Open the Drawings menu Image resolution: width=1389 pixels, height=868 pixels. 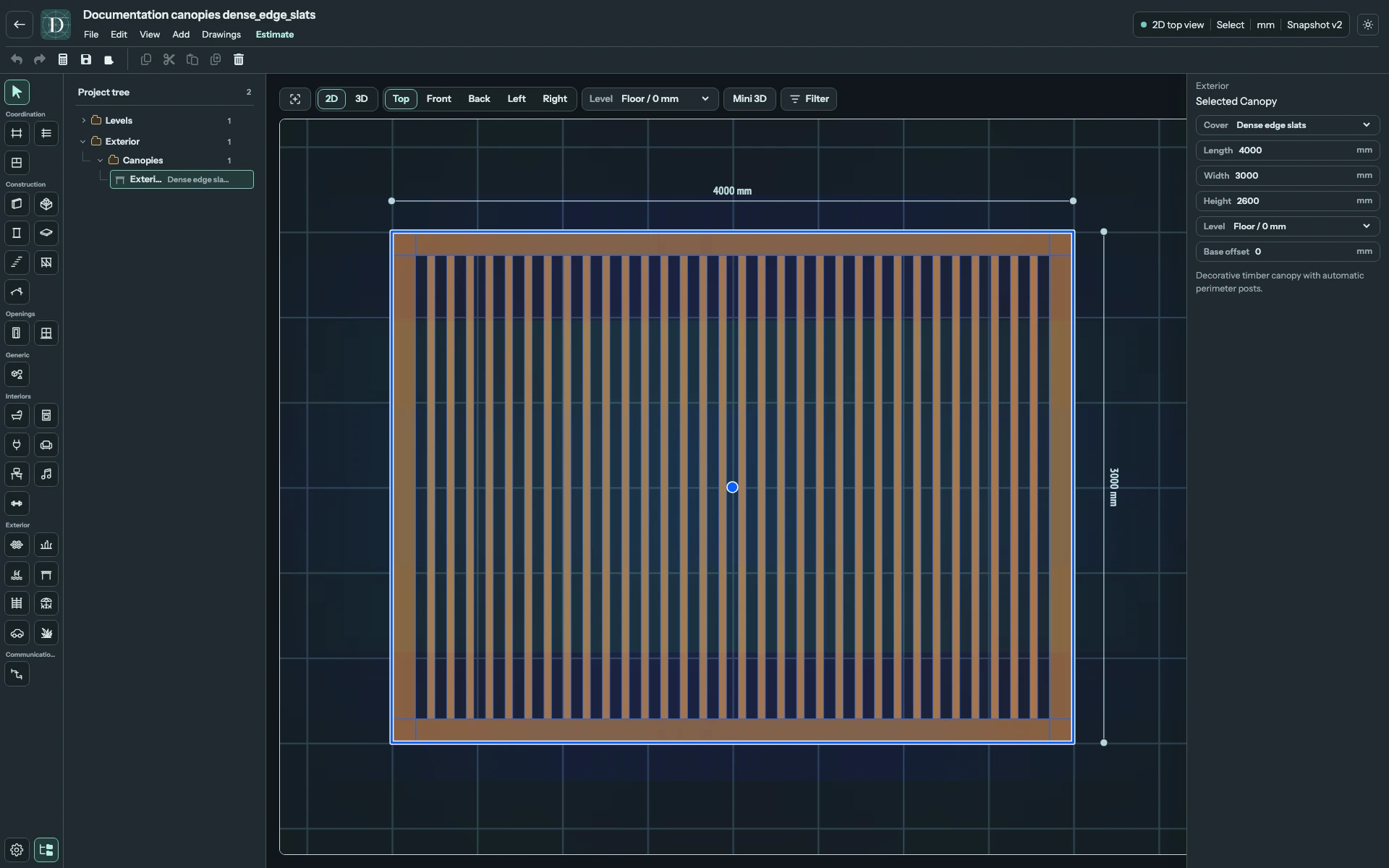(221, 35)
